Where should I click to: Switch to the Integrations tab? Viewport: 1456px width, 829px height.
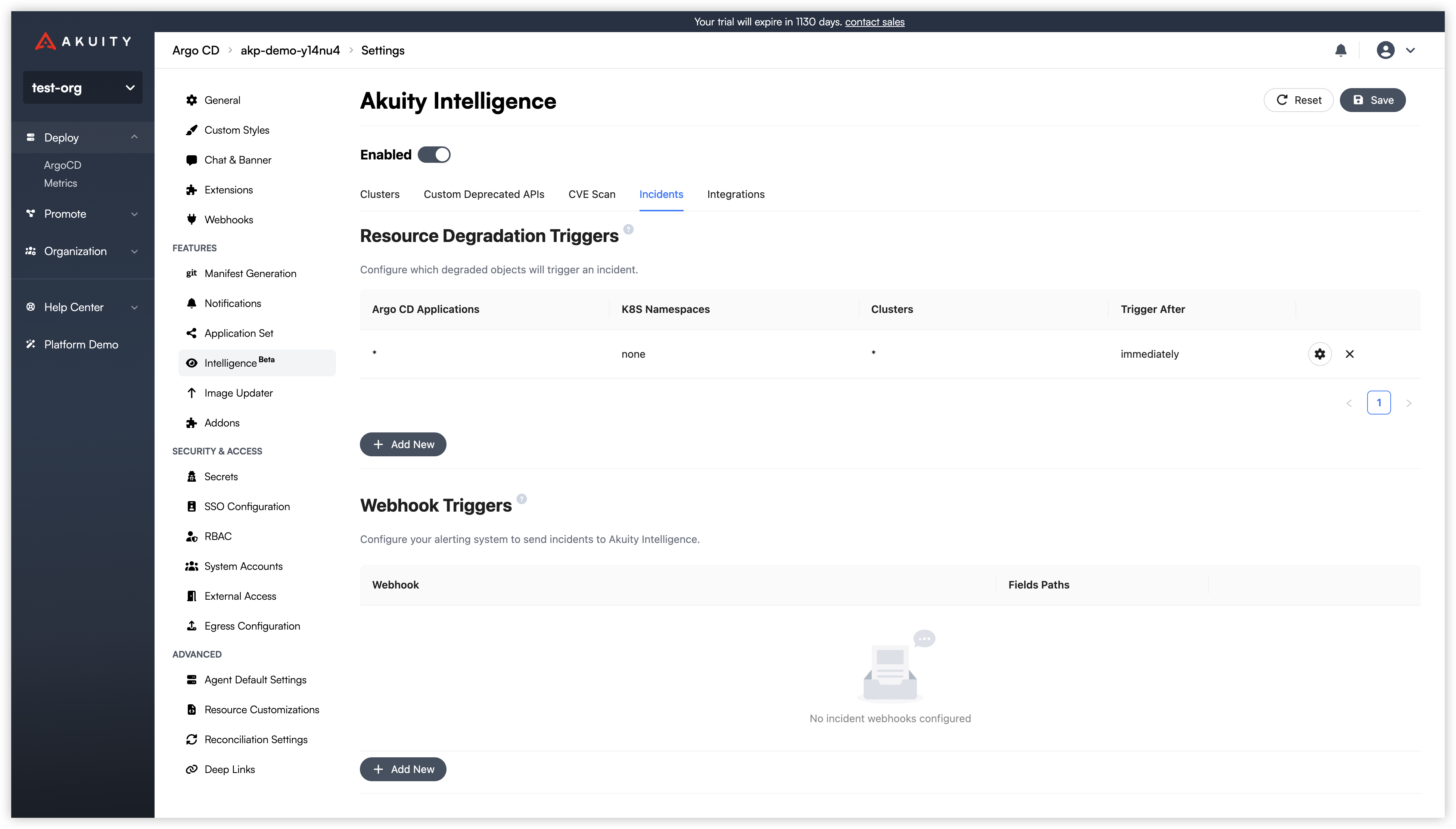[x=735, y=194]
